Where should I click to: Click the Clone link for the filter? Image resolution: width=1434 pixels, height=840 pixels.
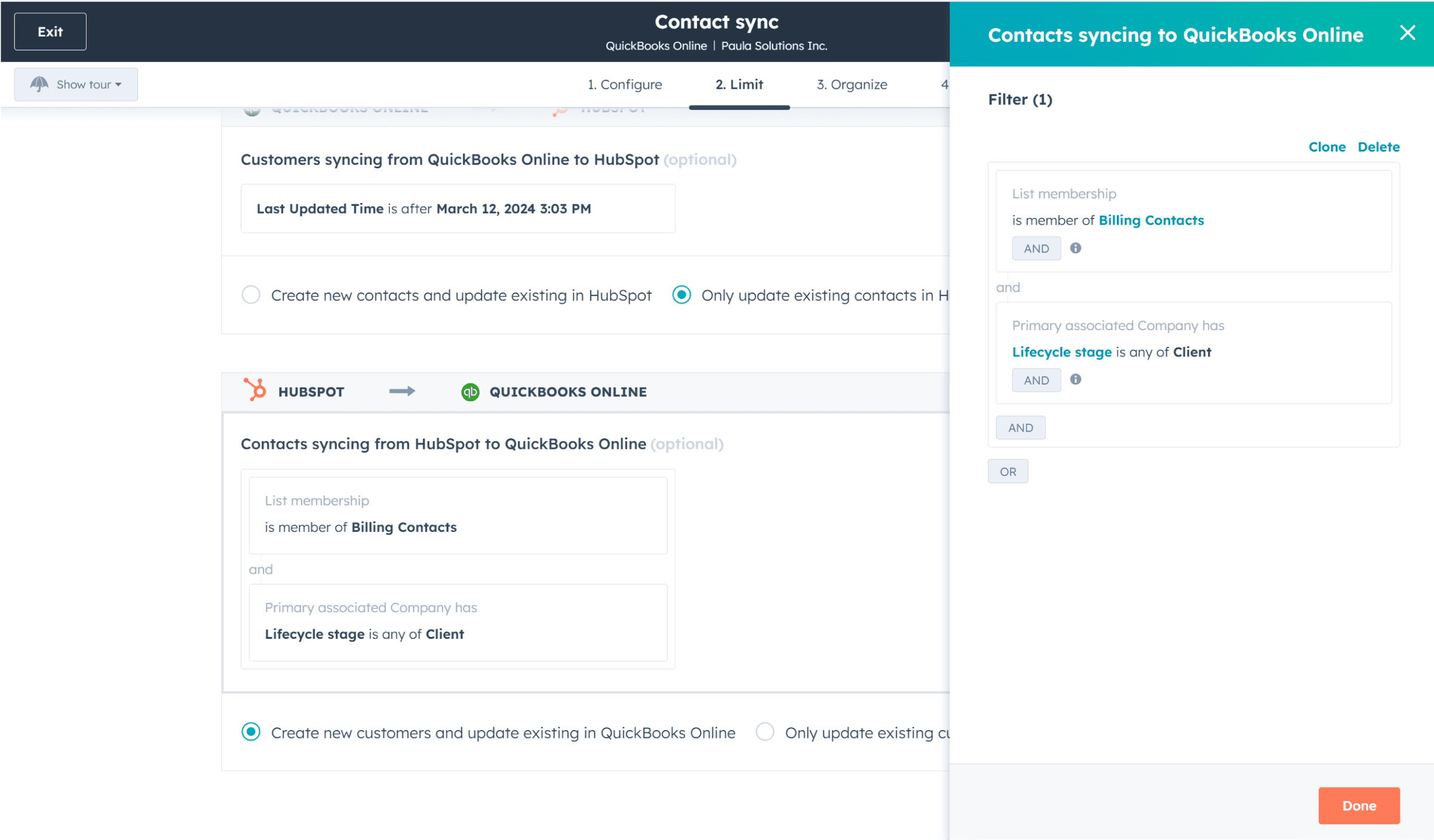point(1326,147)
